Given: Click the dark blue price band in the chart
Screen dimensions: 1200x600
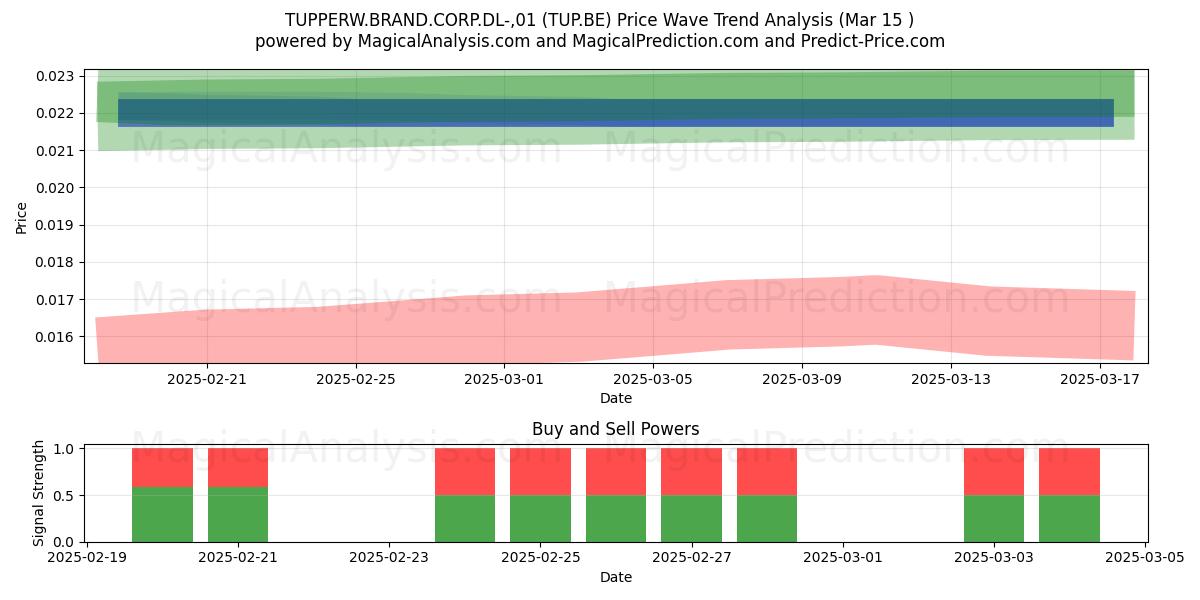Looking at the screenshot, I should [616, 113].
